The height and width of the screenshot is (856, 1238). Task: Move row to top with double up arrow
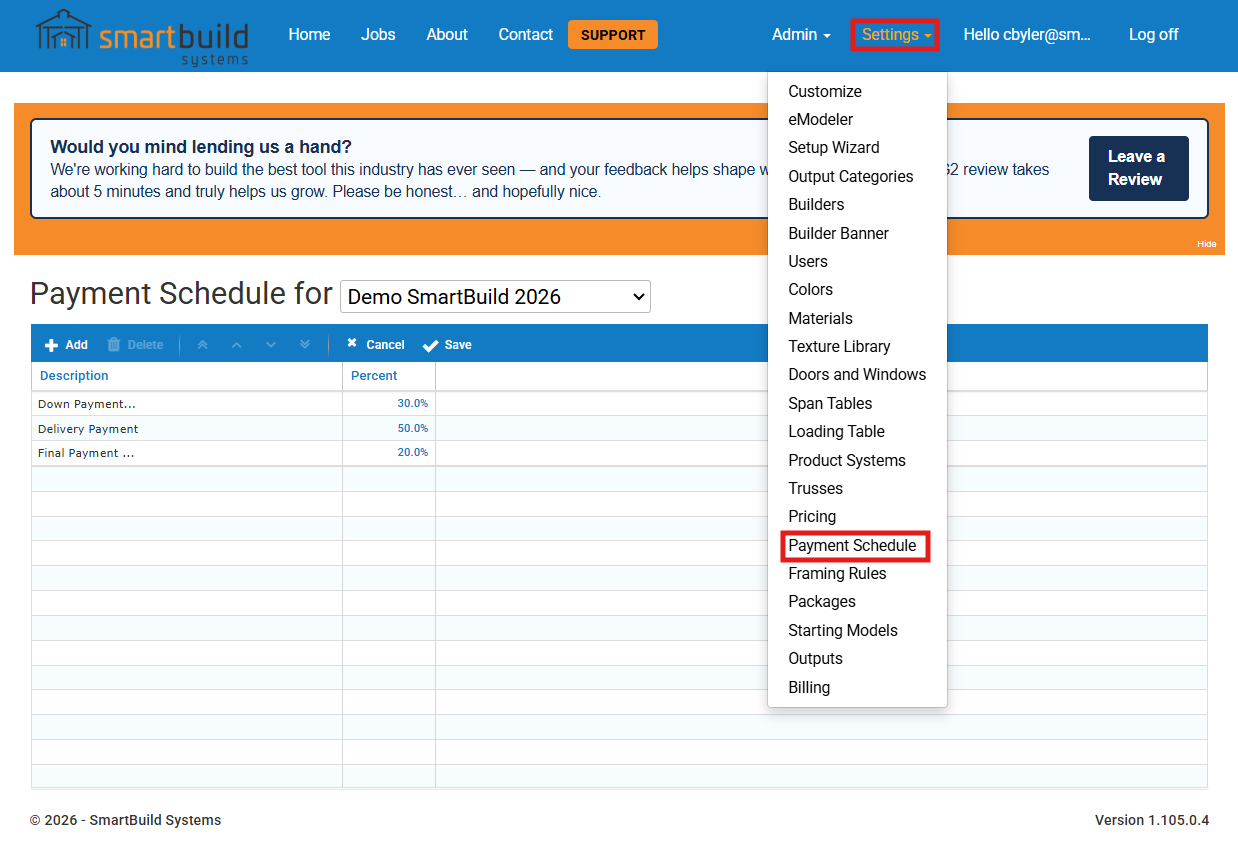pyautogui.click(x=202, y=345)
